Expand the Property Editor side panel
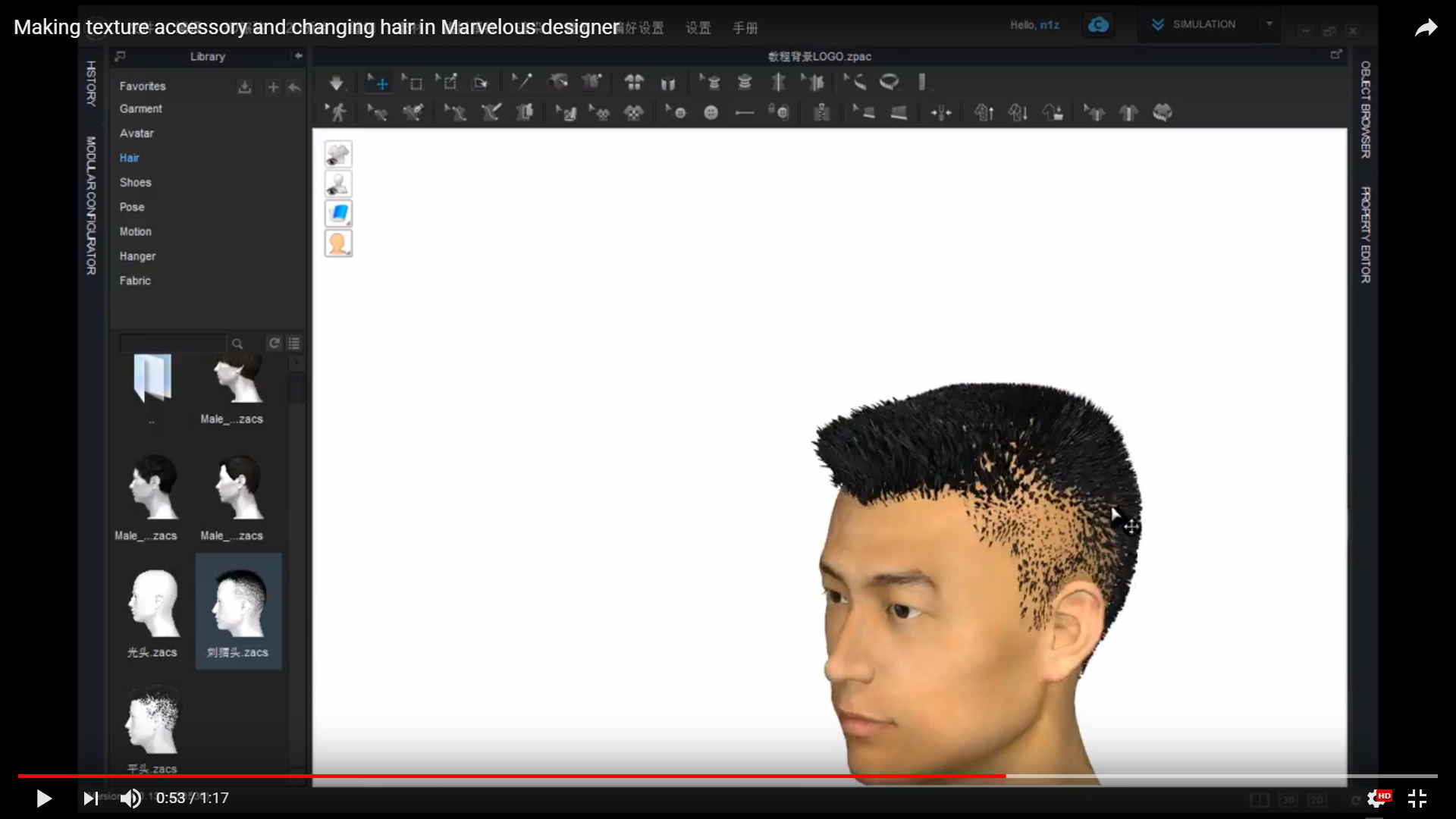This screenshot has width=1456, height=819. pyautogui.click(x=1365, y=235)
